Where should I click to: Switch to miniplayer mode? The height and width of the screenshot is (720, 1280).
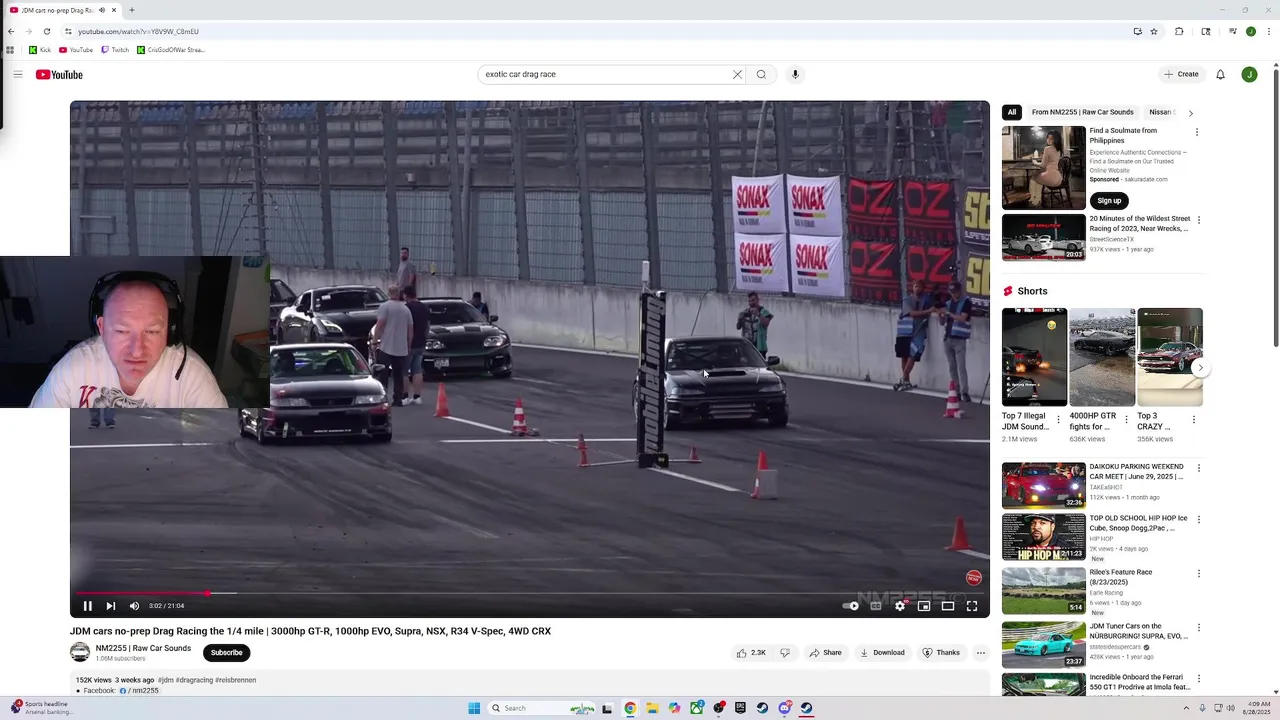924,606
